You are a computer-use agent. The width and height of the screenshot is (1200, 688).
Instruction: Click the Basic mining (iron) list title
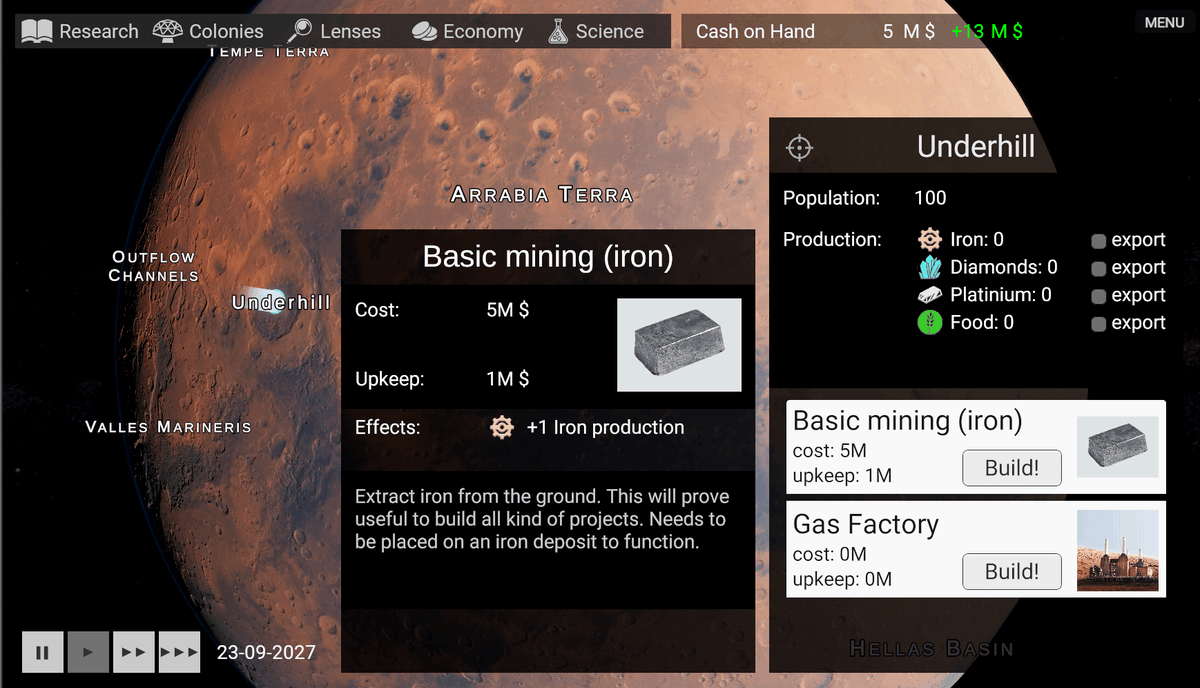click(908, 421)
